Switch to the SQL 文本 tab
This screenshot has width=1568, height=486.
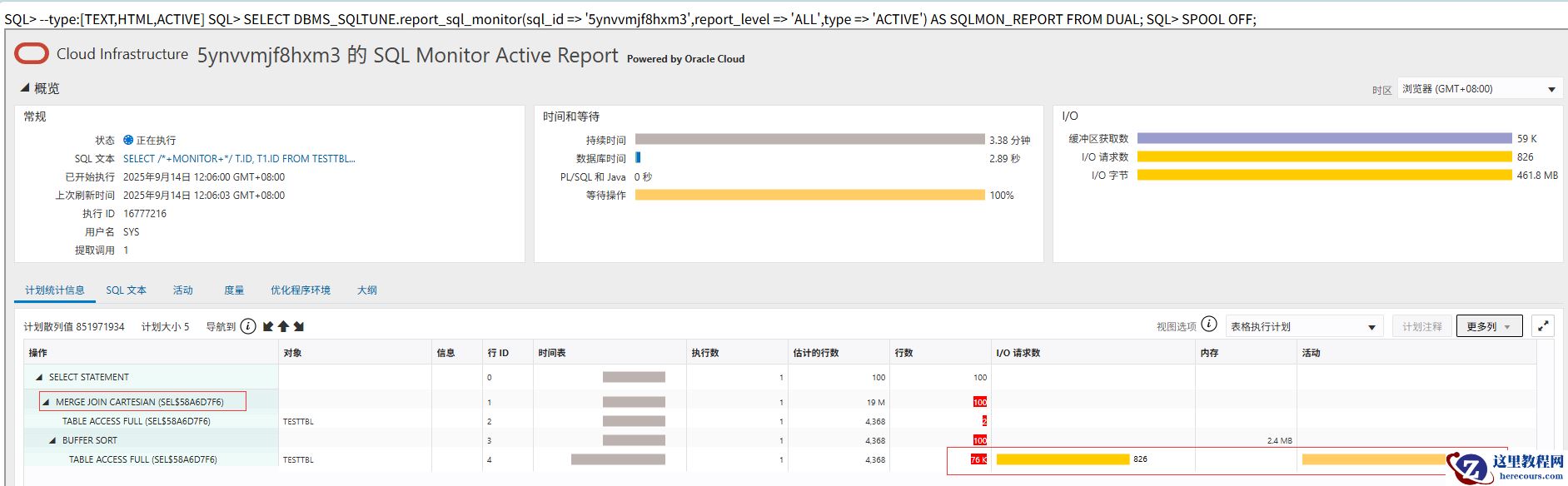click(x=126, y=290)
